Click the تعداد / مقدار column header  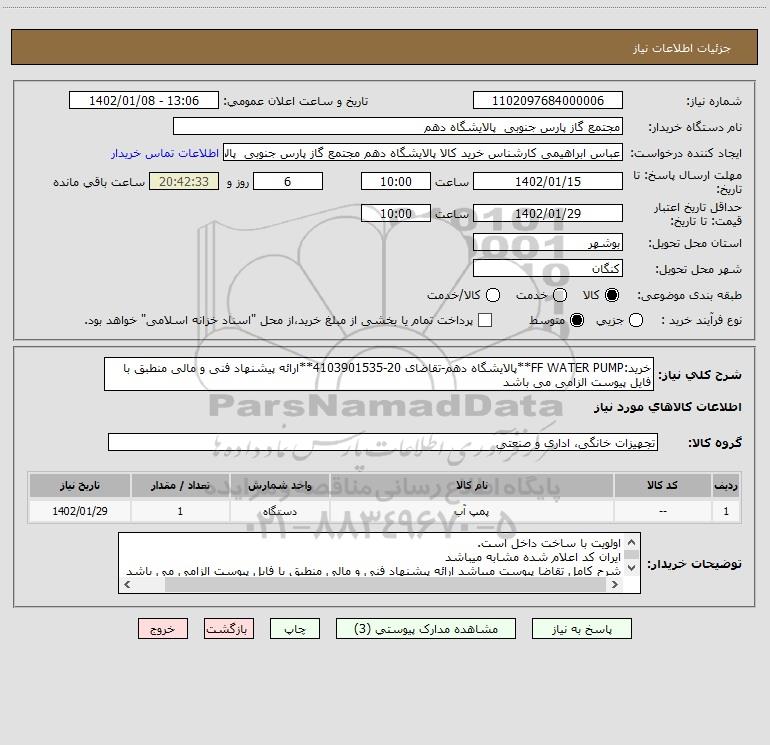click(180, 486)
